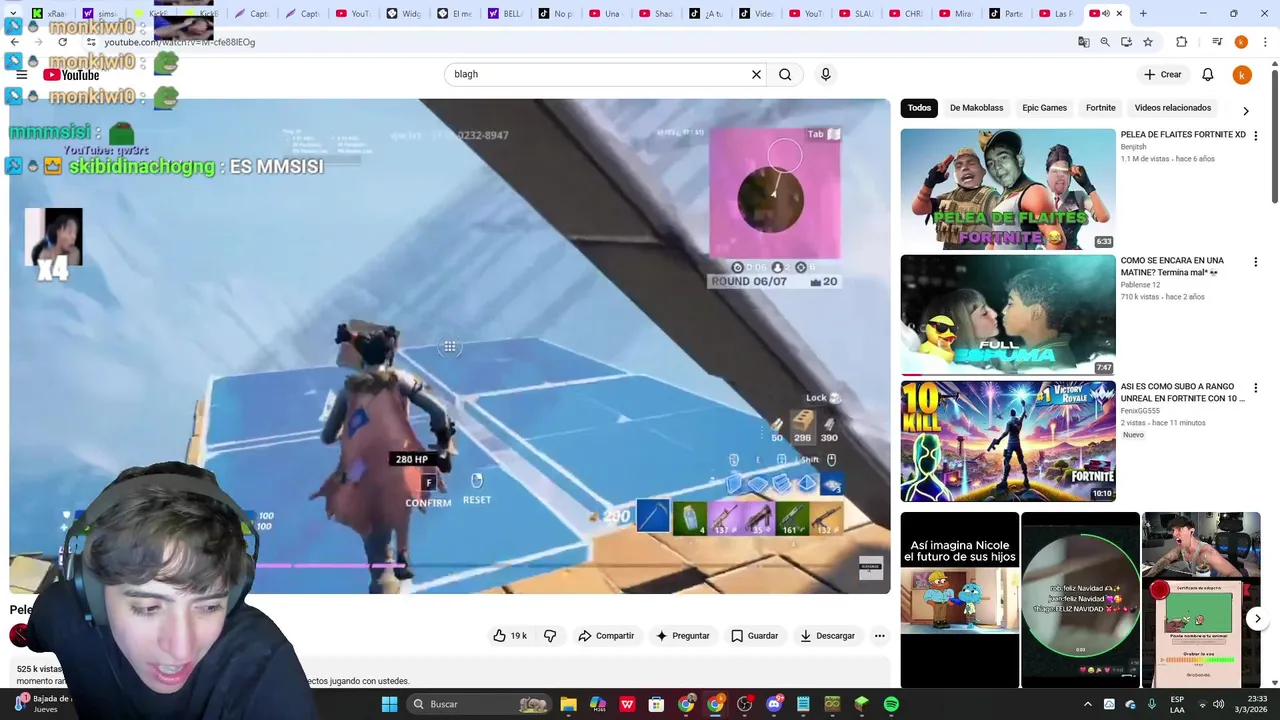Select the Todos filter chip

click(919, 108)
